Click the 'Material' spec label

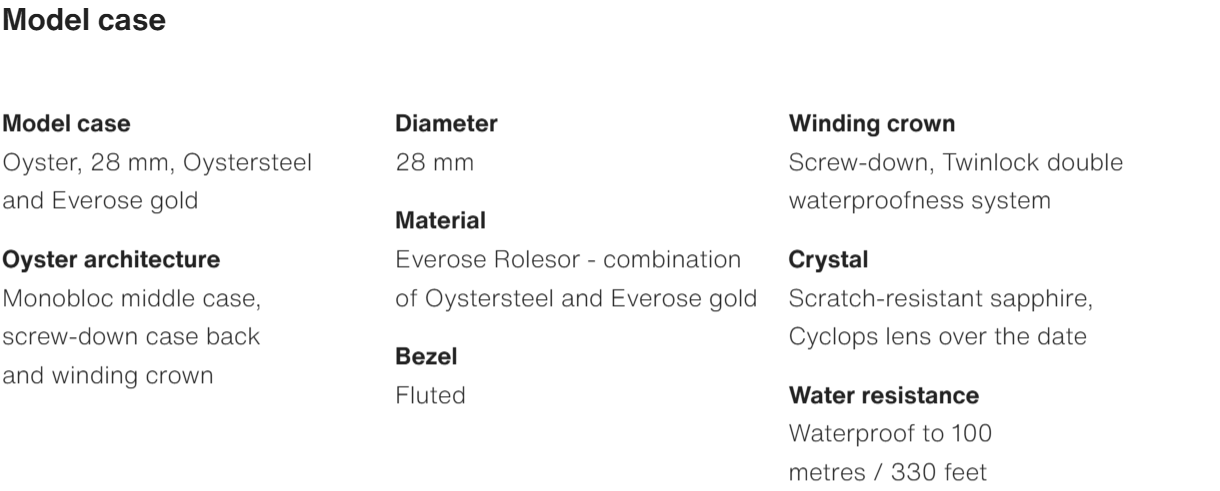click(440, 220)
